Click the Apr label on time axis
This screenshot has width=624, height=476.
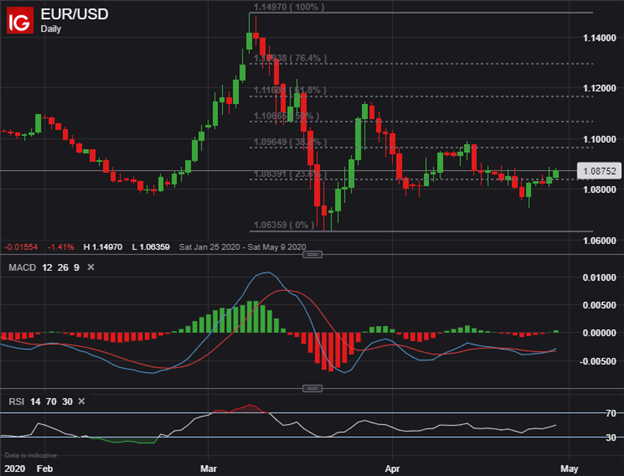pyautogui.click(x=392, y=468)
